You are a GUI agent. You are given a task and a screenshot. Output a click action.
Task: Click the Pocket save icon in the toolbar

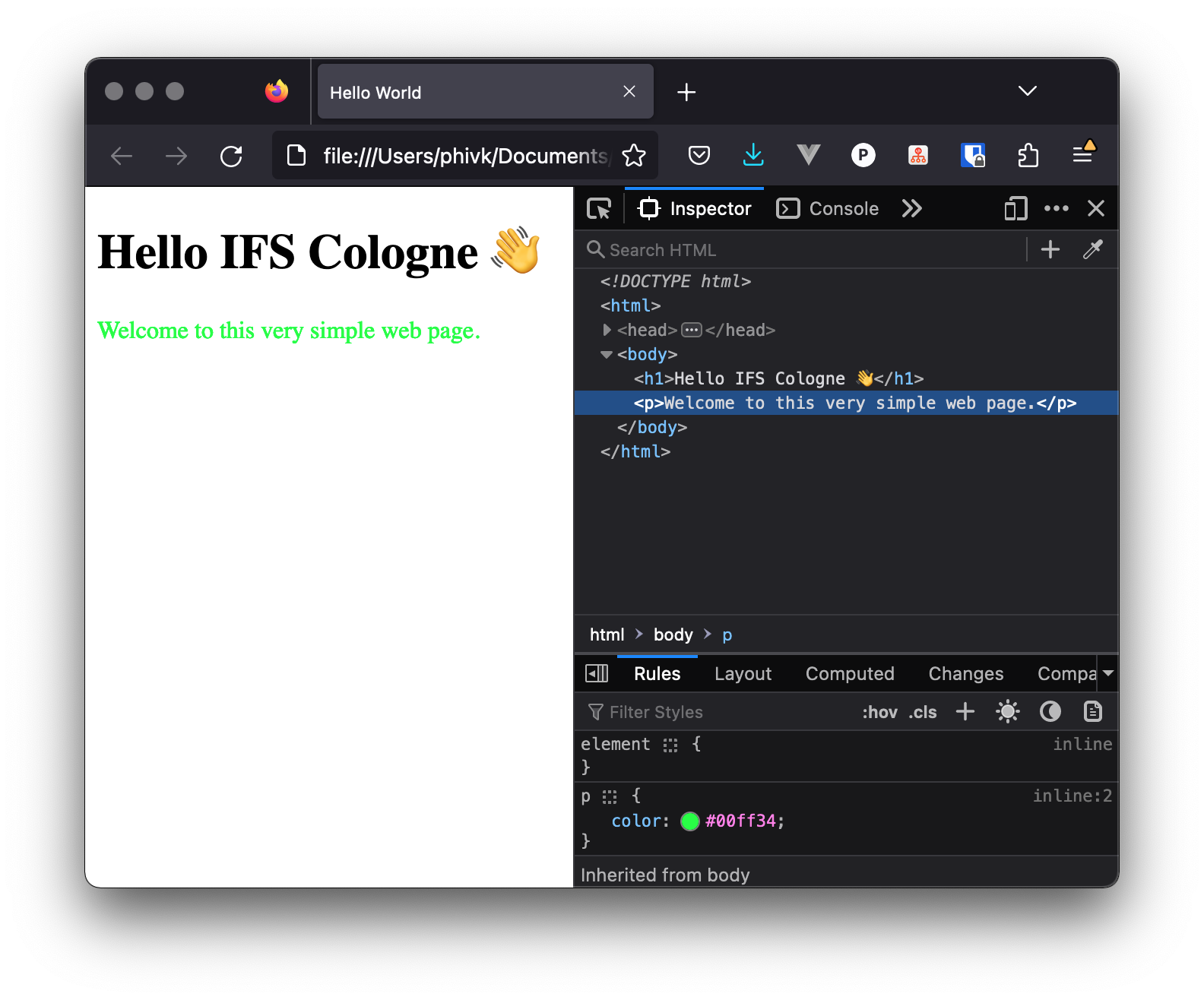pyautogui.click(x=699, y=156)
